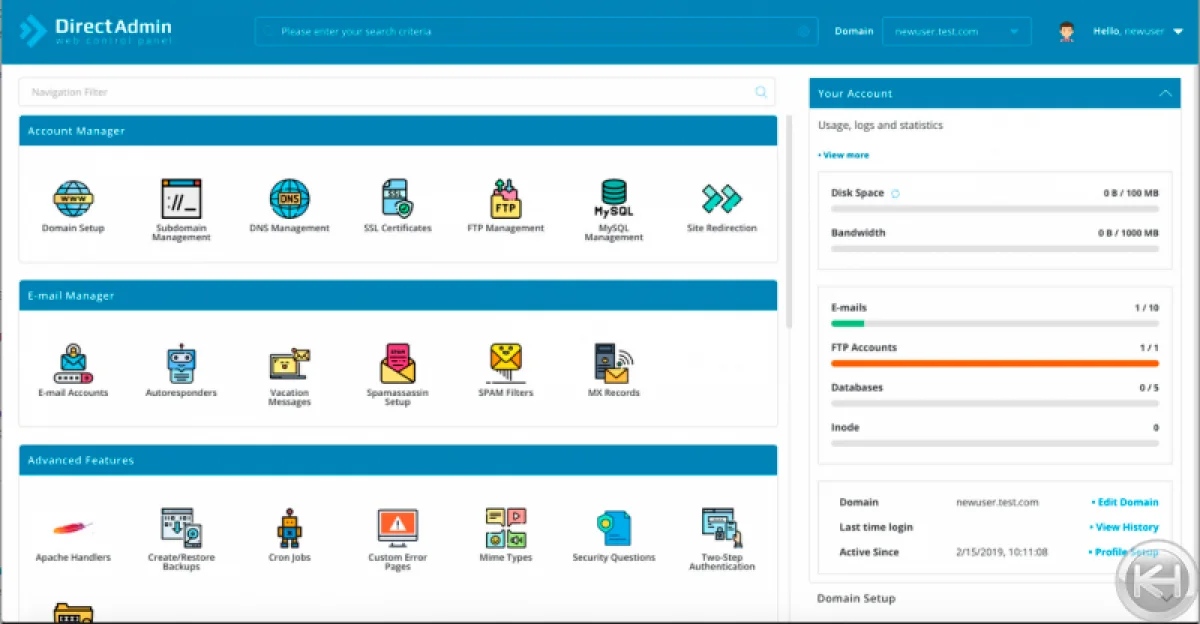This screenshot has width=1200, height=624.
Task: Click the DNS Management icon
Action: pyautogui.click(x=289, y=200)
